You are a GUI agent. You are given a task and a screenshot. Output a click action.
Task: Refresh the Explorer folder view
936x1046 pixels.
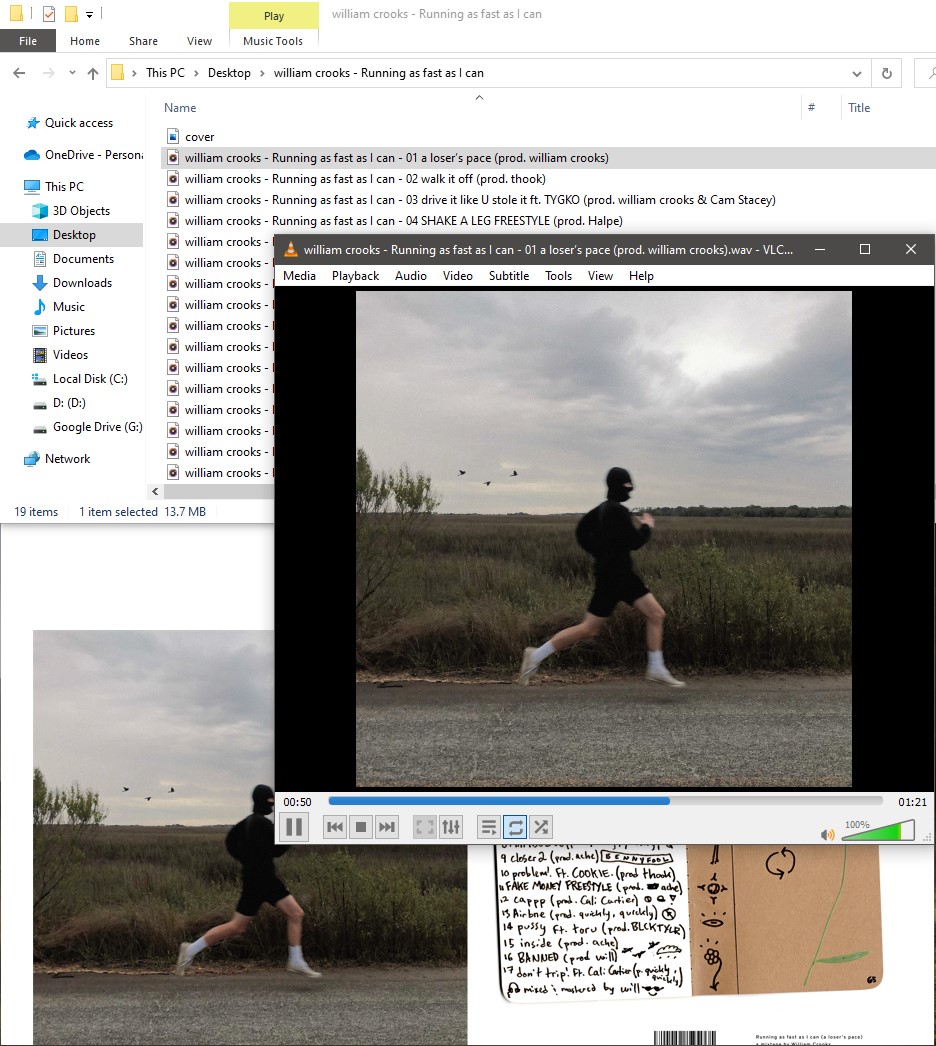click(887, 73)
